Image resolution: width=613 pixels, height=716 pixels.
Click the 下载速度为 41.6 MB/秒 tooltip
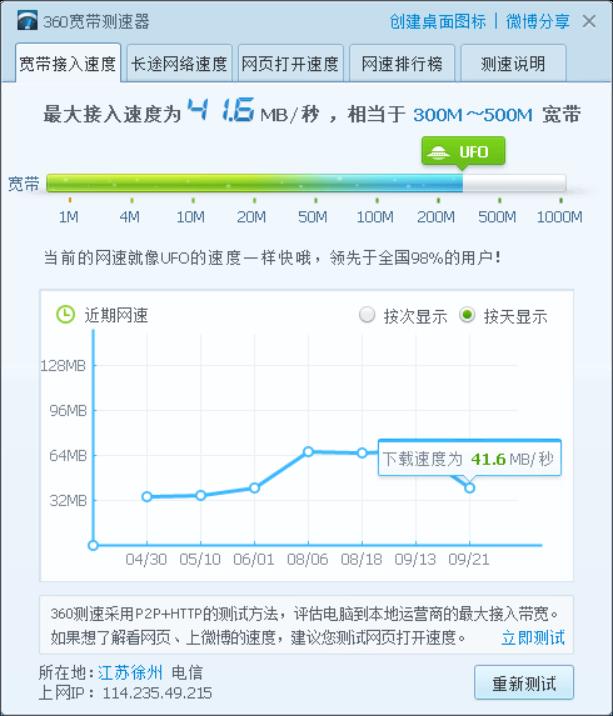coord(470,458)
